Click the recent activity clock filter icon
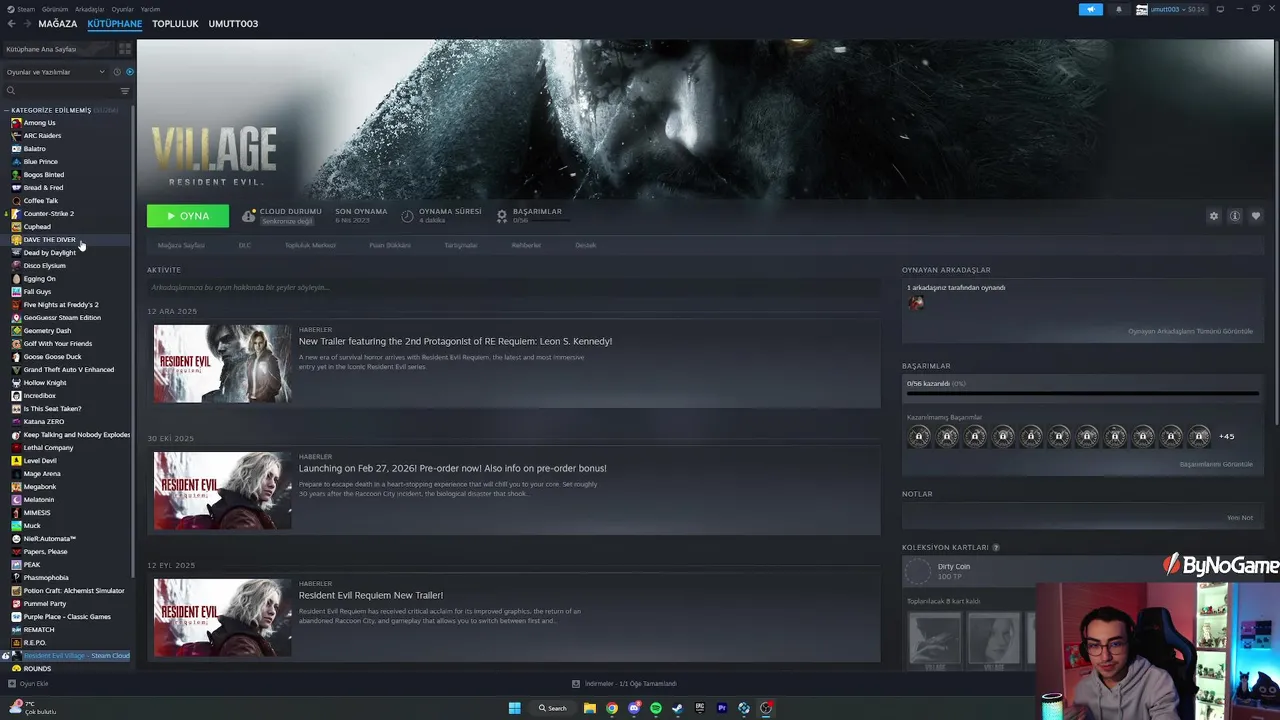This screenshot has height=720, width=1280. tap(116, 72)
